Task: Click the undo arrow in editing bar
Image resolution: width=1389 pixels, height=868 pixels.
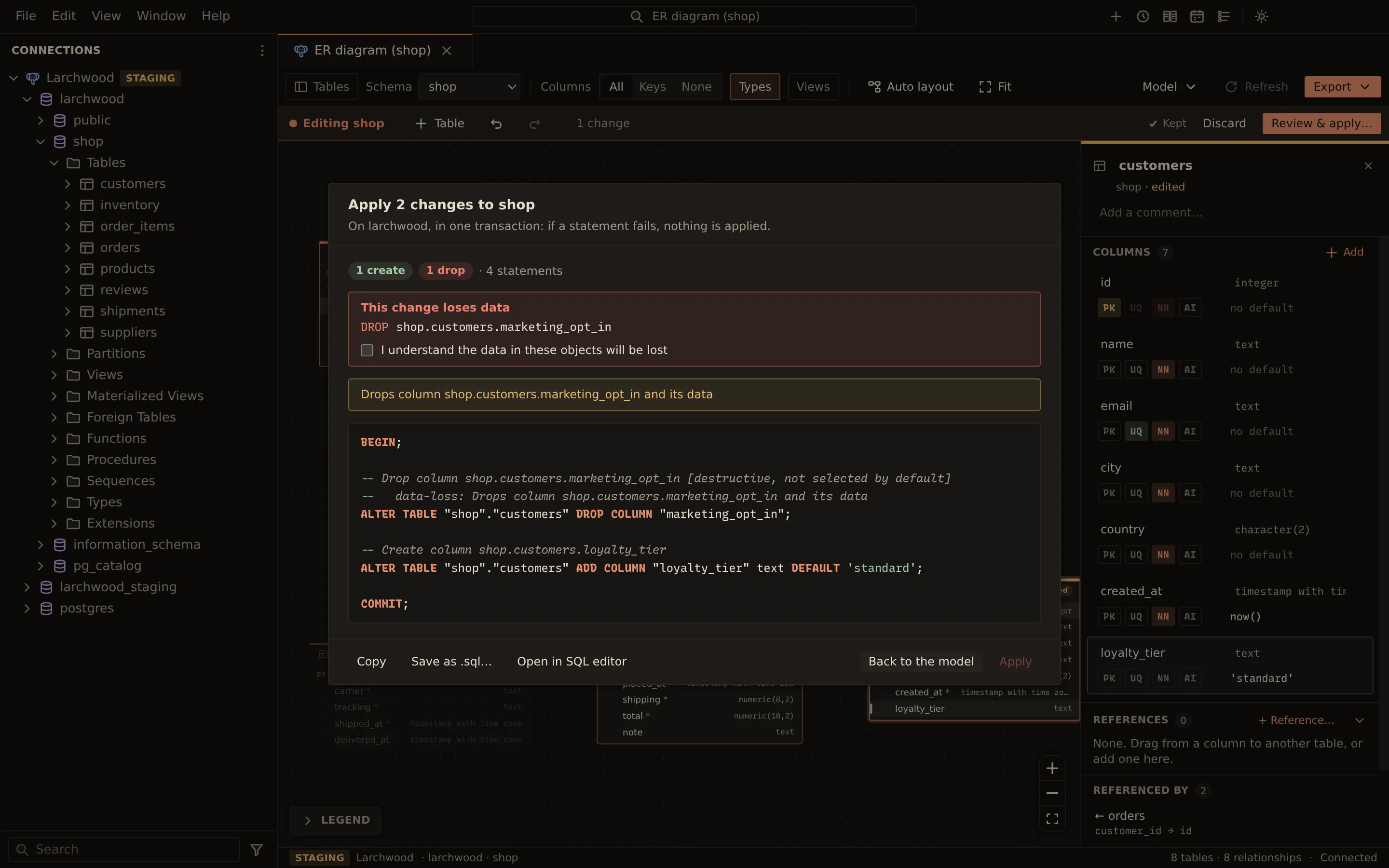Action: 496,123
